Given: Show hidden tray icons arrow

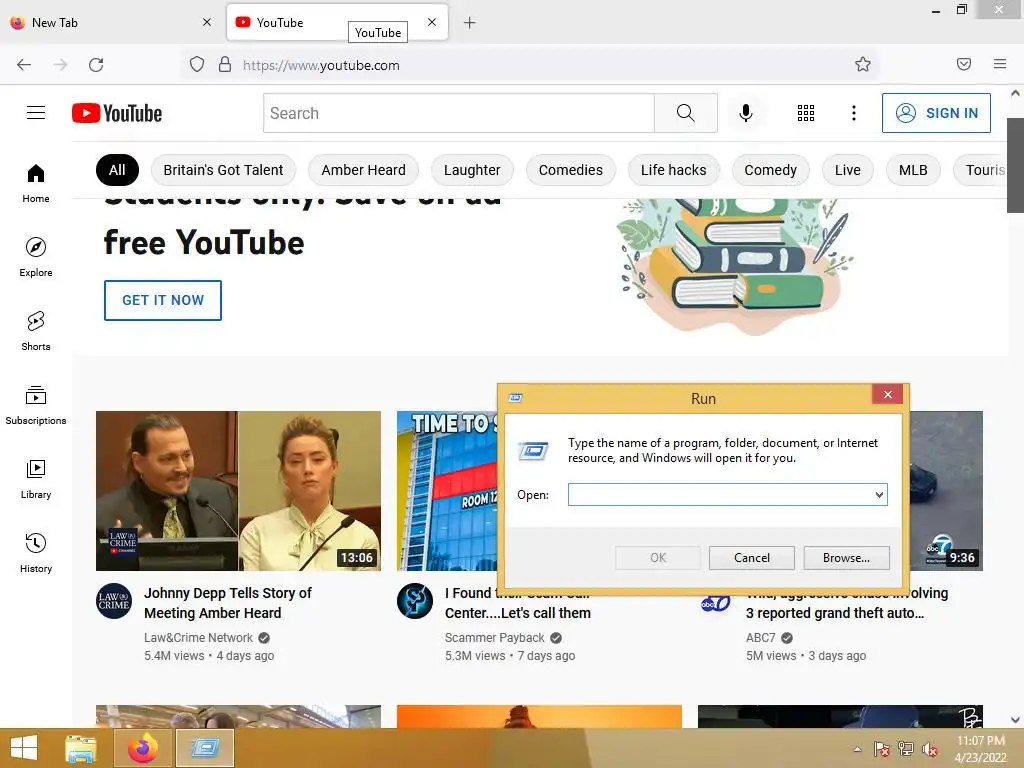Looking at the screenshot, I should click(x=857, y=749).
